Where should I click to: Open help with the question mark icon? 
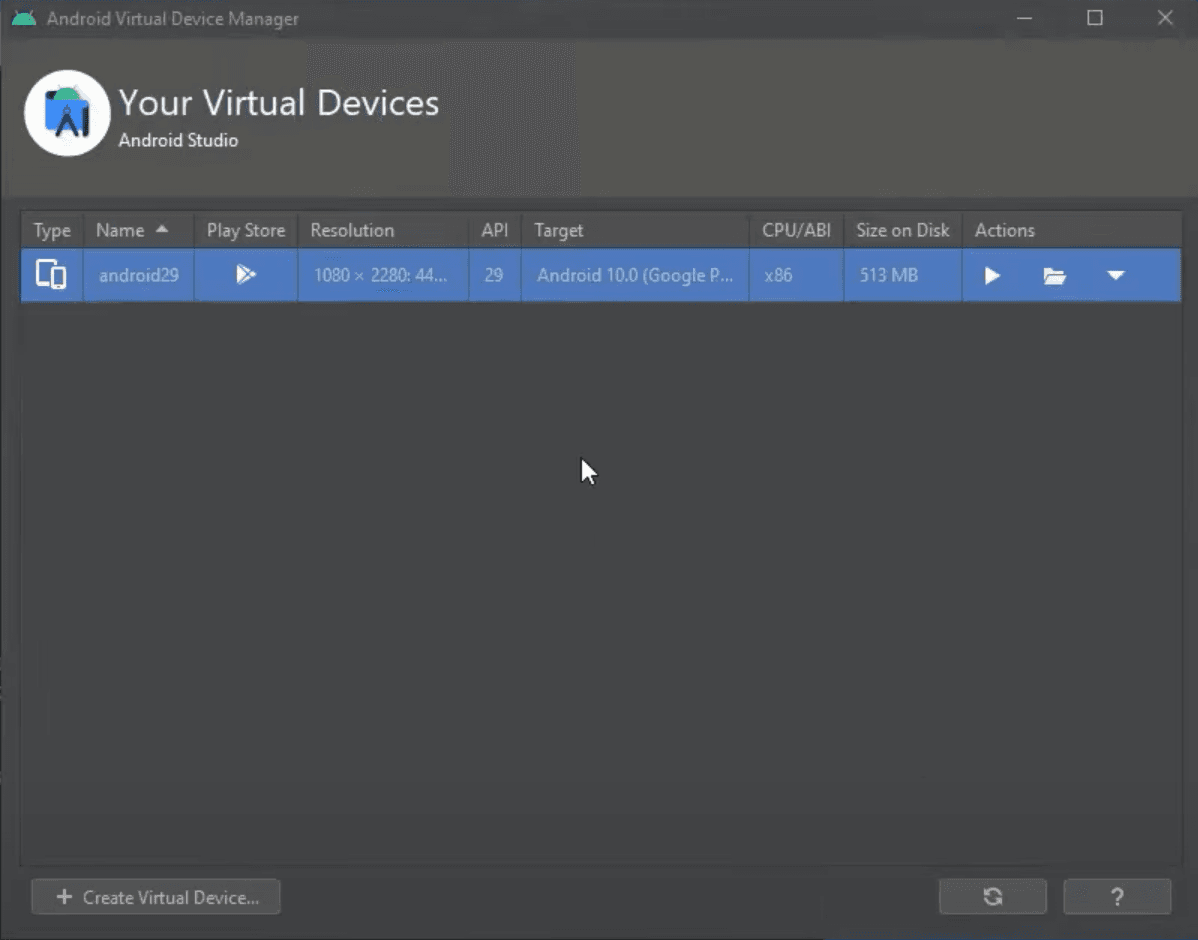(x=1117, y=896)
